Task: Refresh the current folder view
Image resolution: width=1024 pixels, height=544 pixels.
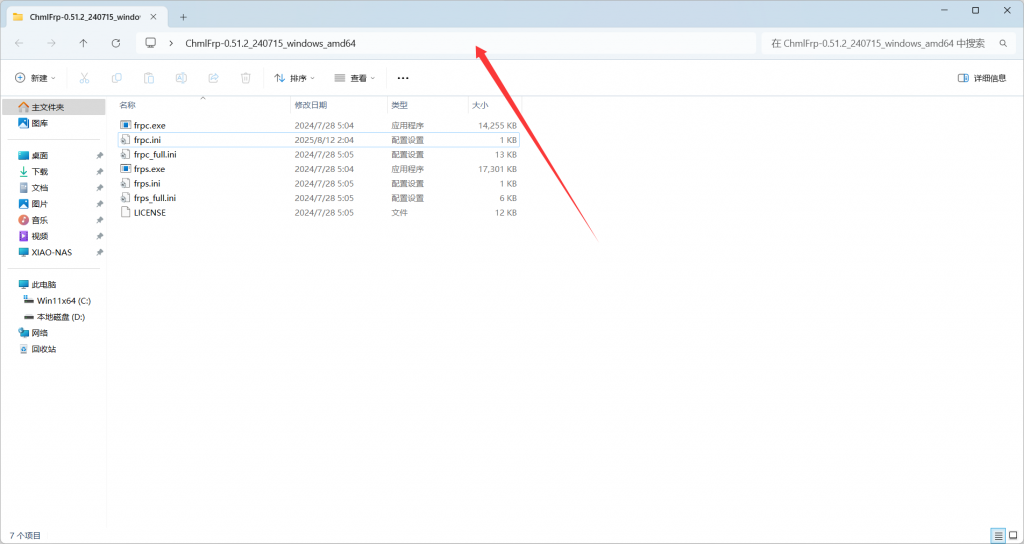Action: click(x=116, y=43)
